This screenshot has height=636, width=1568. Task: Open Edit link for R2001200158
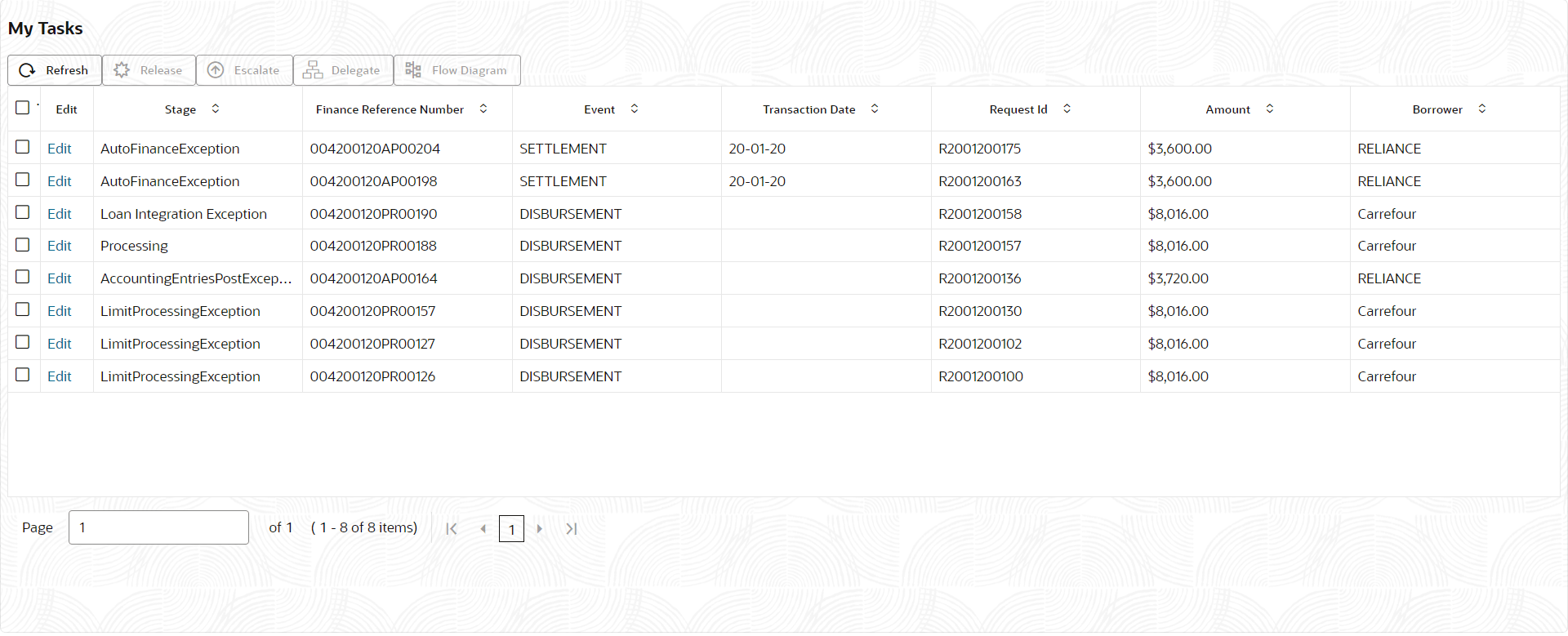pos(59,214)
